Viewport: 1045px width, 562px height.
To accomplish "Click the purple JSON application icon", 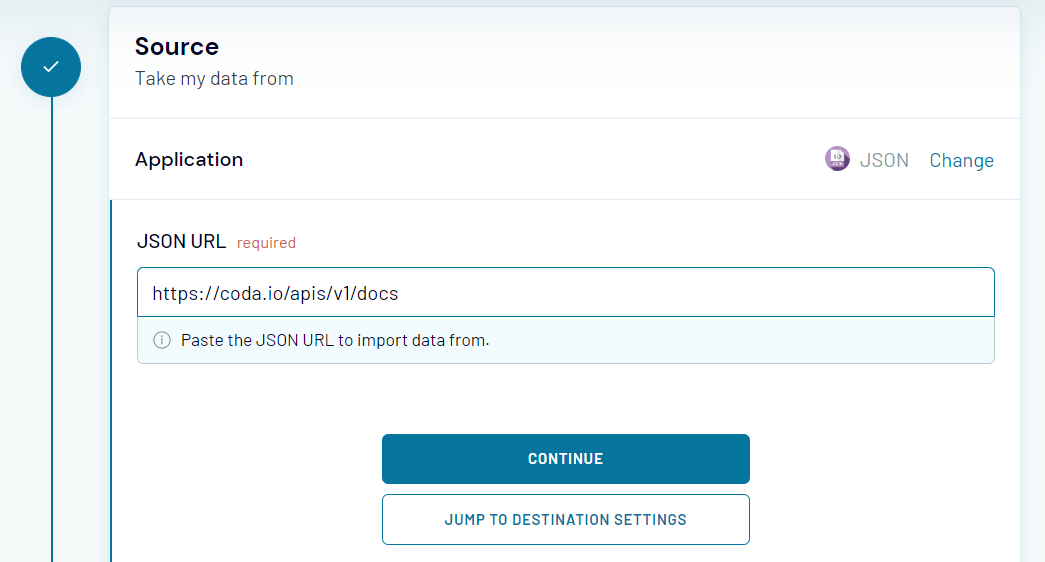I will point(837,159).
